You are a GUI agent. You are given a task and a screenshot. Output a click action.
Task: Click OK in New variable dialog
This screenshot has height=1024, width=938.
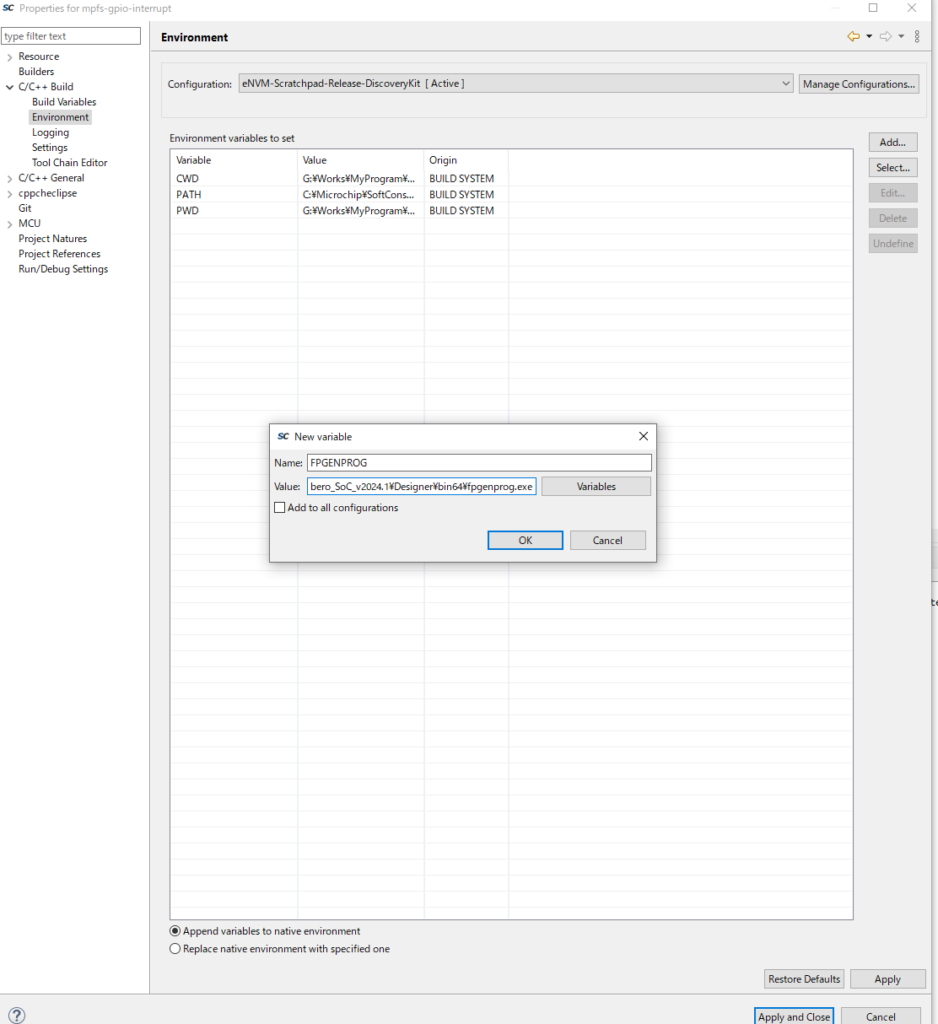tap(525, 540)
